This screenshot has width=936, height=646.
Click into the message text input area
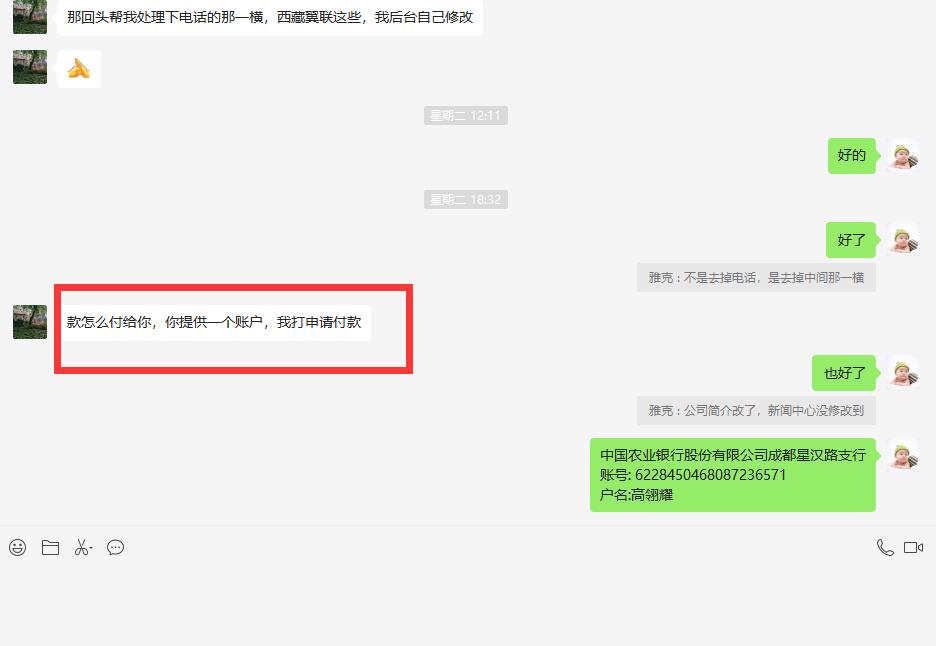[468, 600]
